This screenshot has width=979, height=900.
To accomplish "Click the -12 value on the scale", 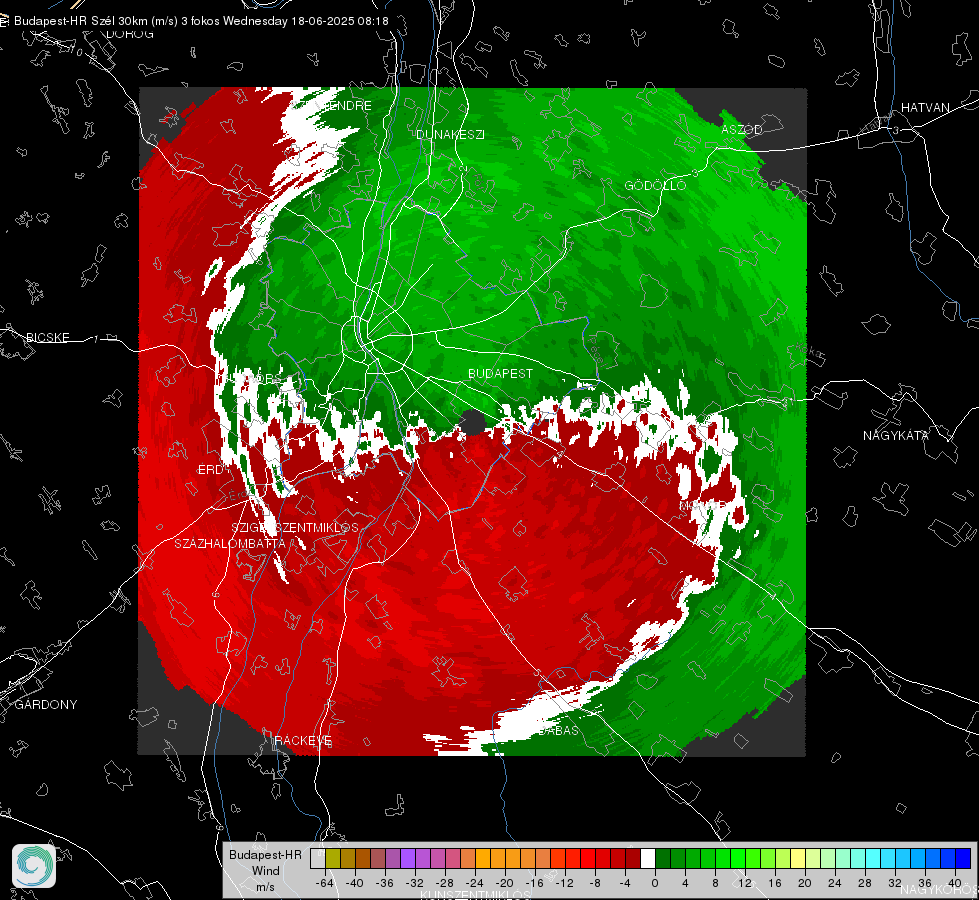I will pos(564,883).
